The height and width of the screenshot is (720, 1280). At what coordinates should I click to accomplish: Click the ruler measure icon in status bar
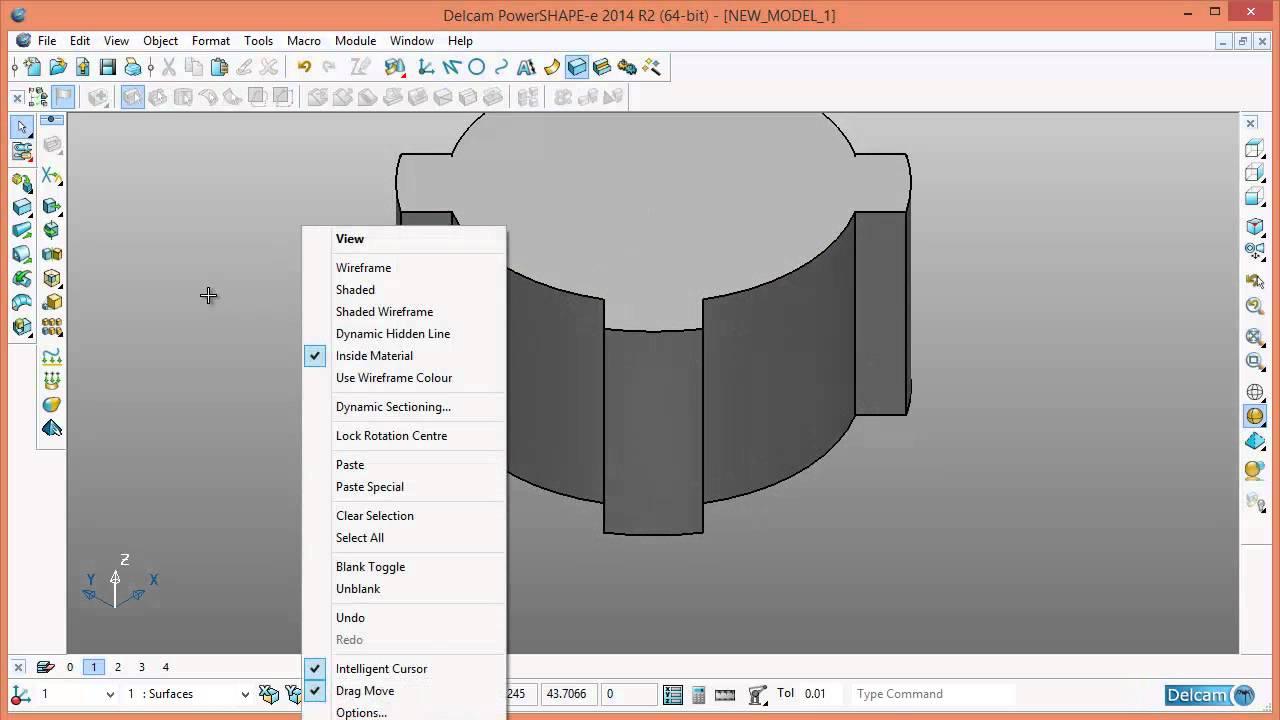click(x=725, y=694)
